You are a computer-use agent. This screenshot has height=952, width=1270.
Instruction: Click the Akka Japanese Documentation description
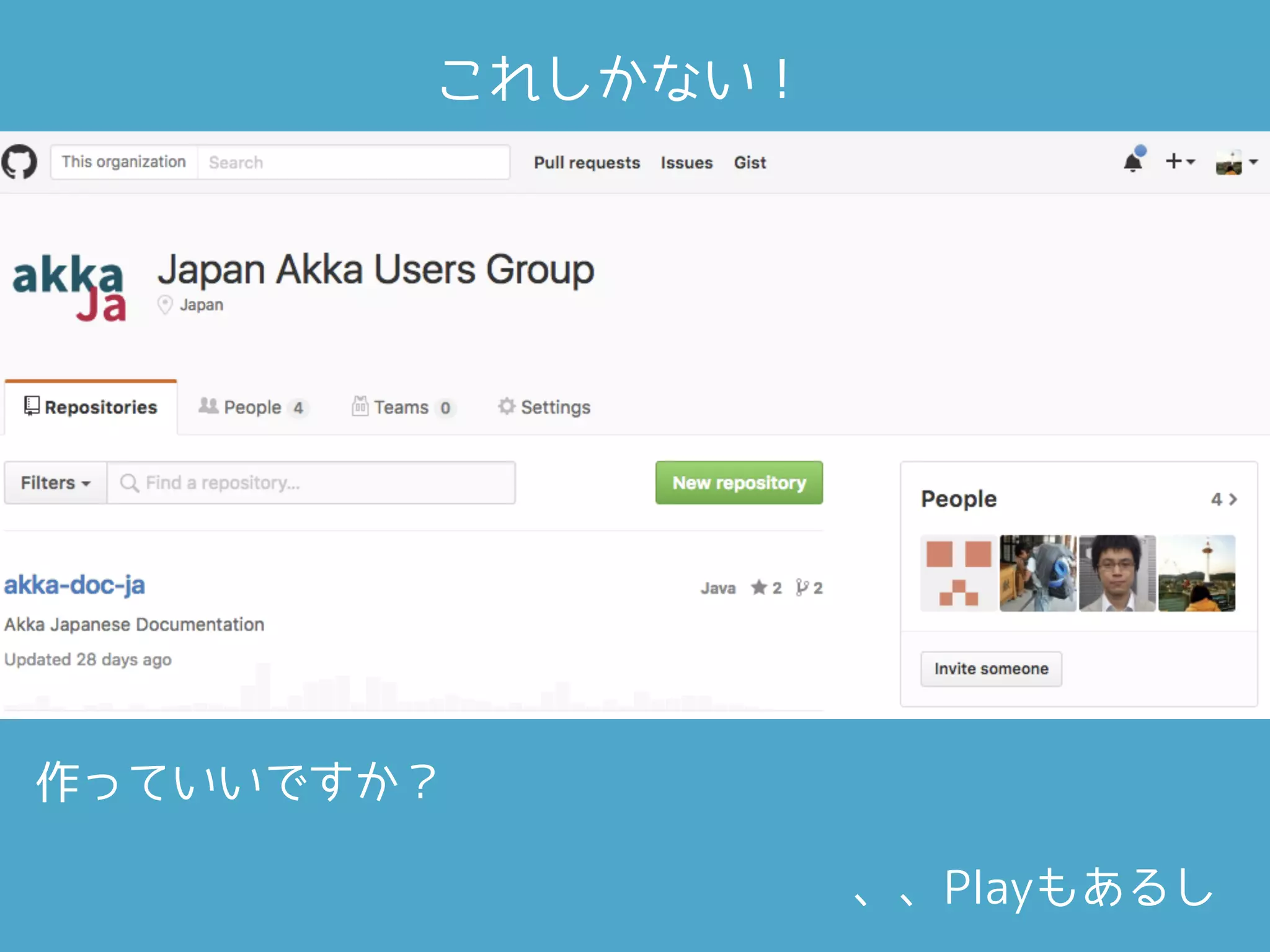[134, 624]
